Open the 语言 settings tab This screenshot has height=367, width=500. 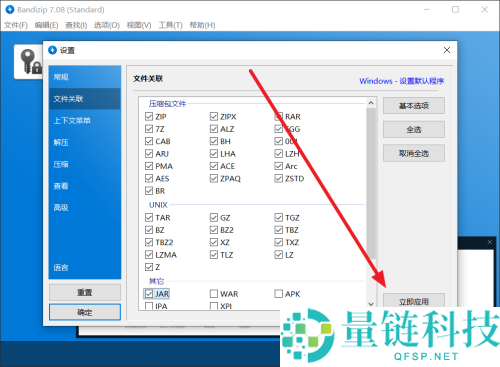[x=85, y=267]
